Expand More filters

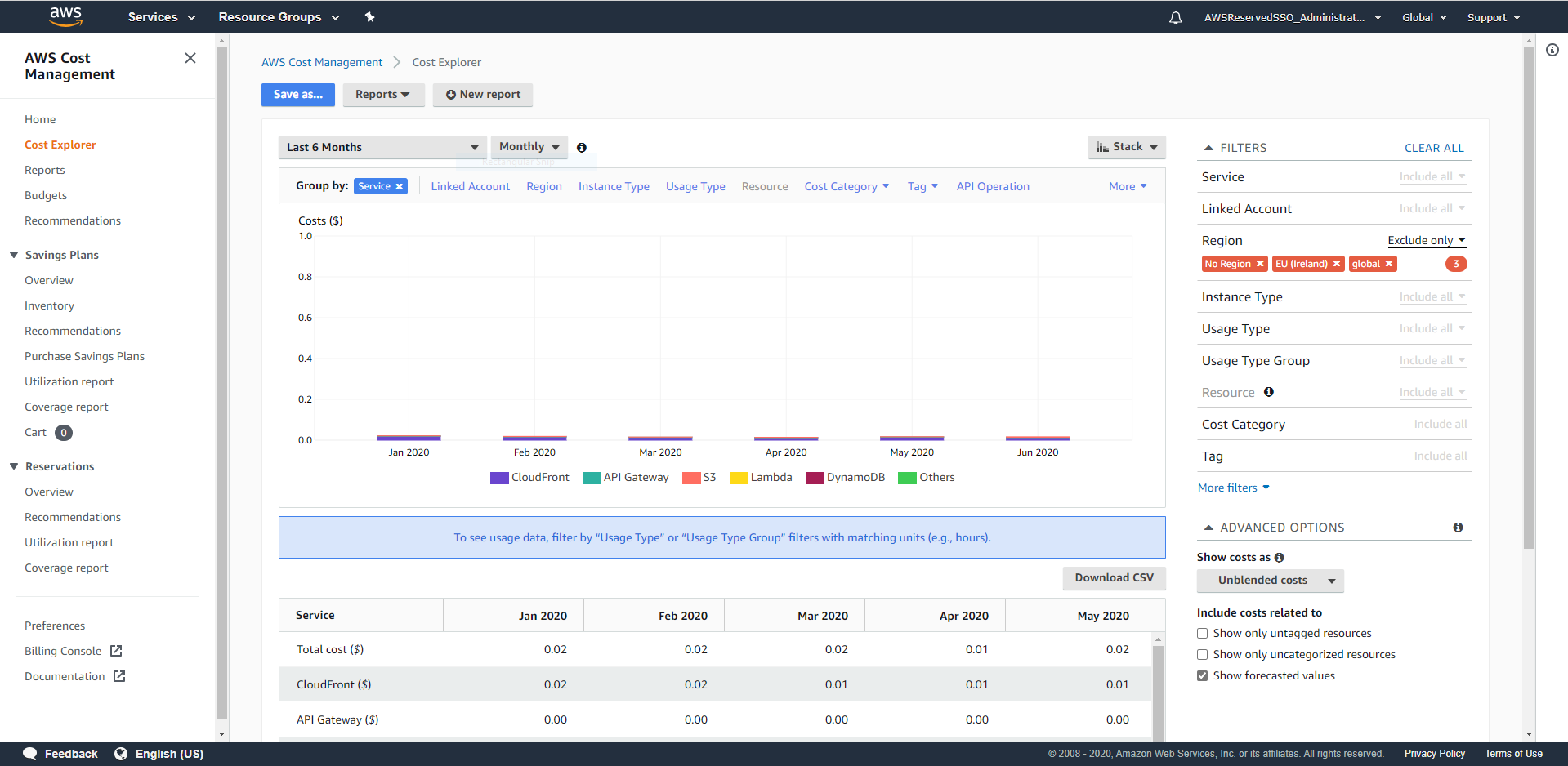[x=1234, y=488]
